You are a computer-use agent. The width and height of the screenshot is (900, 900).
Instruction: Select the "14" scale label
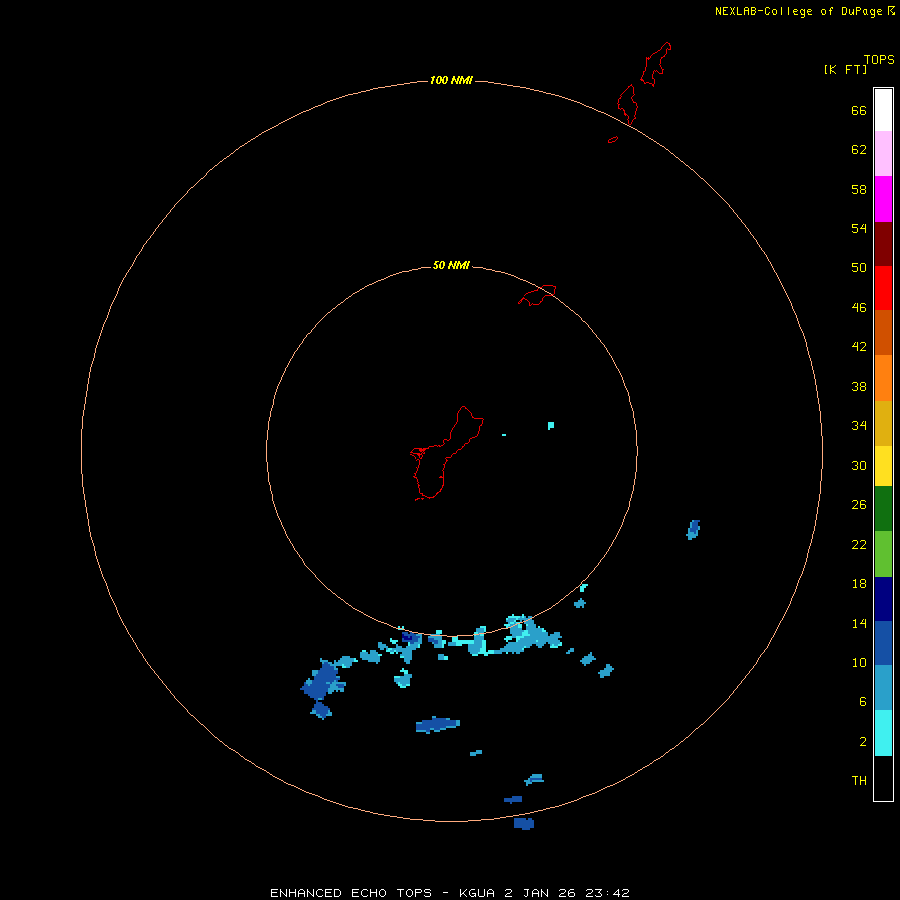[x=859, y=623]
